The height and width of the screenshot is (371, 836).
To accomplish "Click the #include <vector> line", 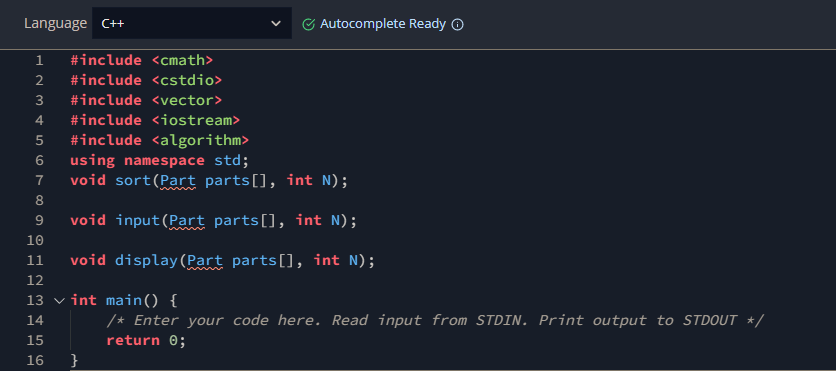I will (146, 100).
